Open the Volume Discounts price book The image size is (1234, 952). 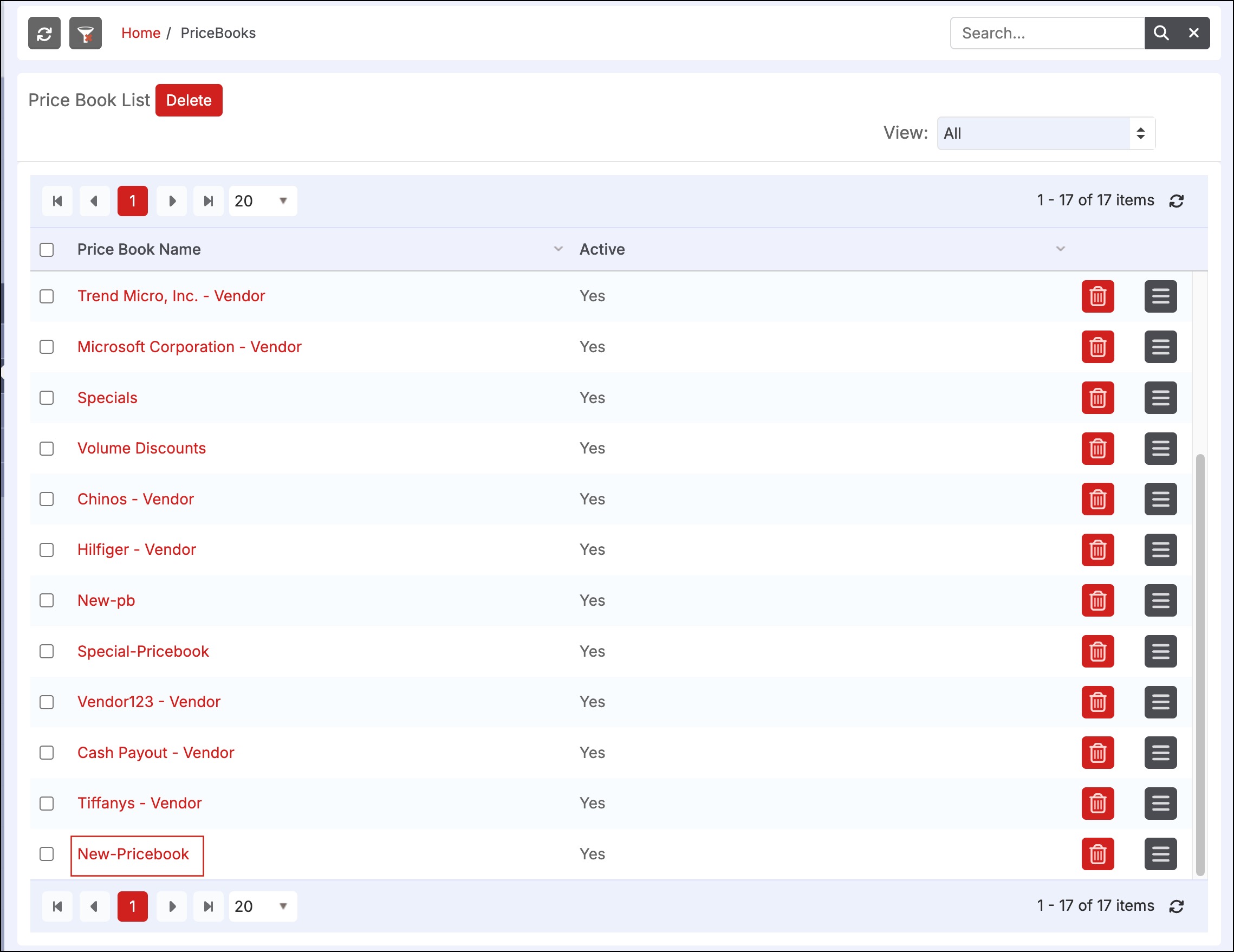[x=141, y=449]
